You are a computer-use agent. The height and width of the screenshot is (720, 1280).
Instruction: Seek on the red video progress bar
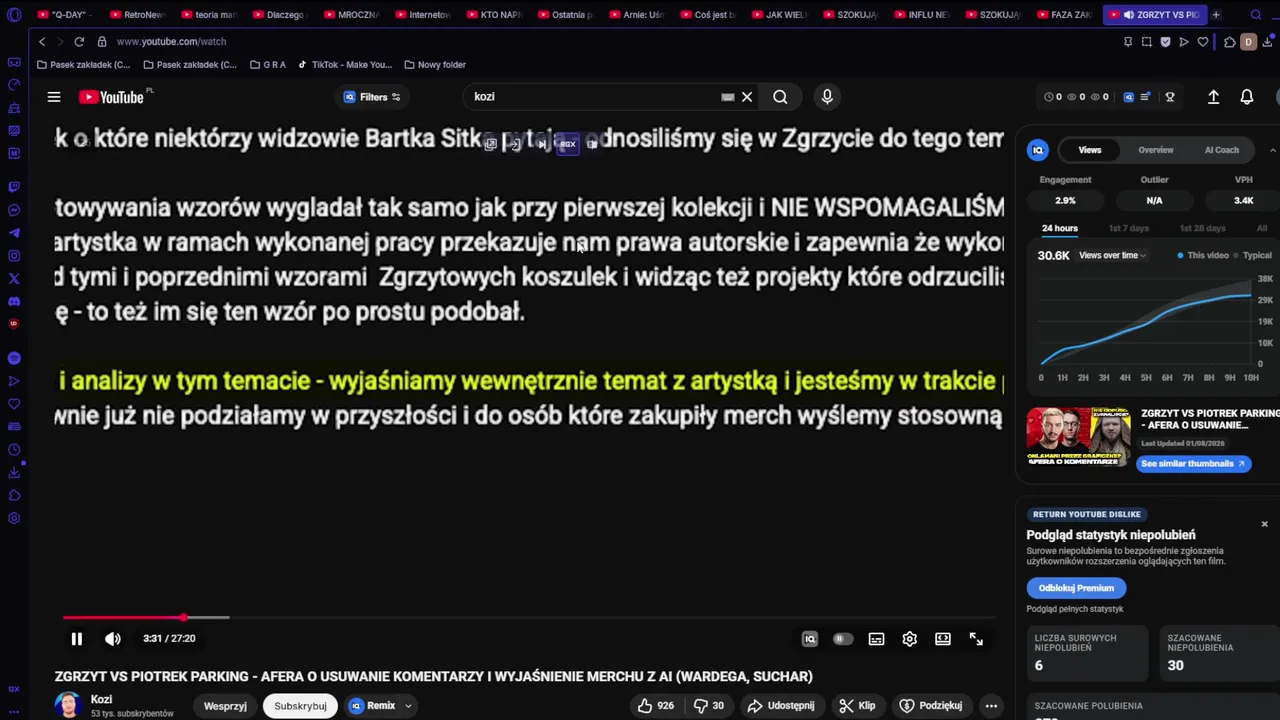(x=529, y=618)
